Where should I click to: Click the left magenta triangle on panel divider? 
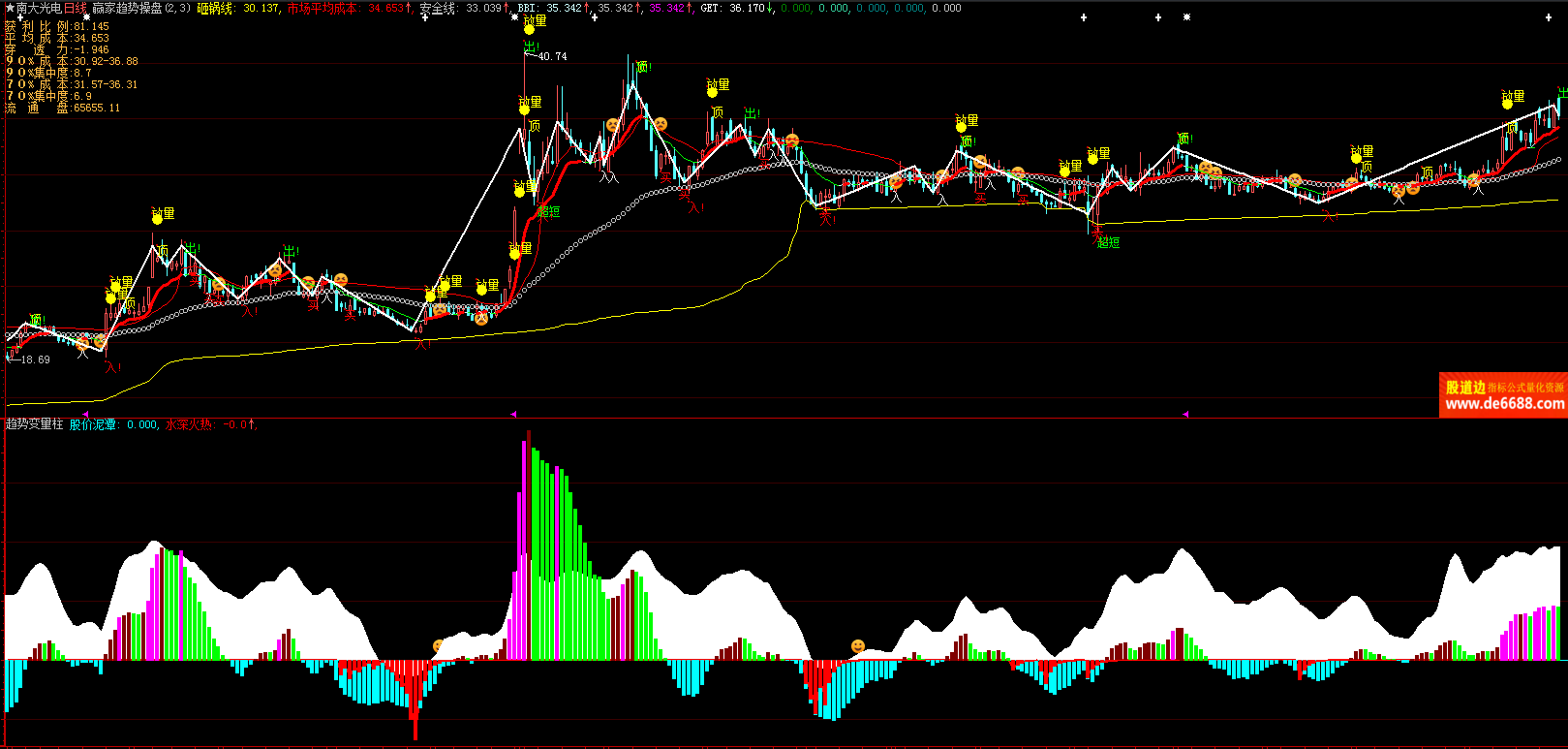[514, 414]
